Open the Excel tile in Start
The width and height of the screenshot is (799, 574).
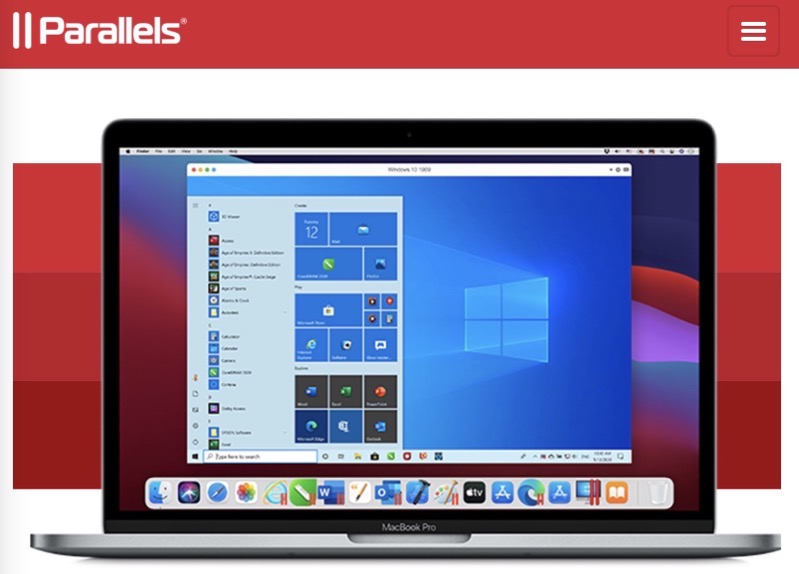click(x=346, y=391)
